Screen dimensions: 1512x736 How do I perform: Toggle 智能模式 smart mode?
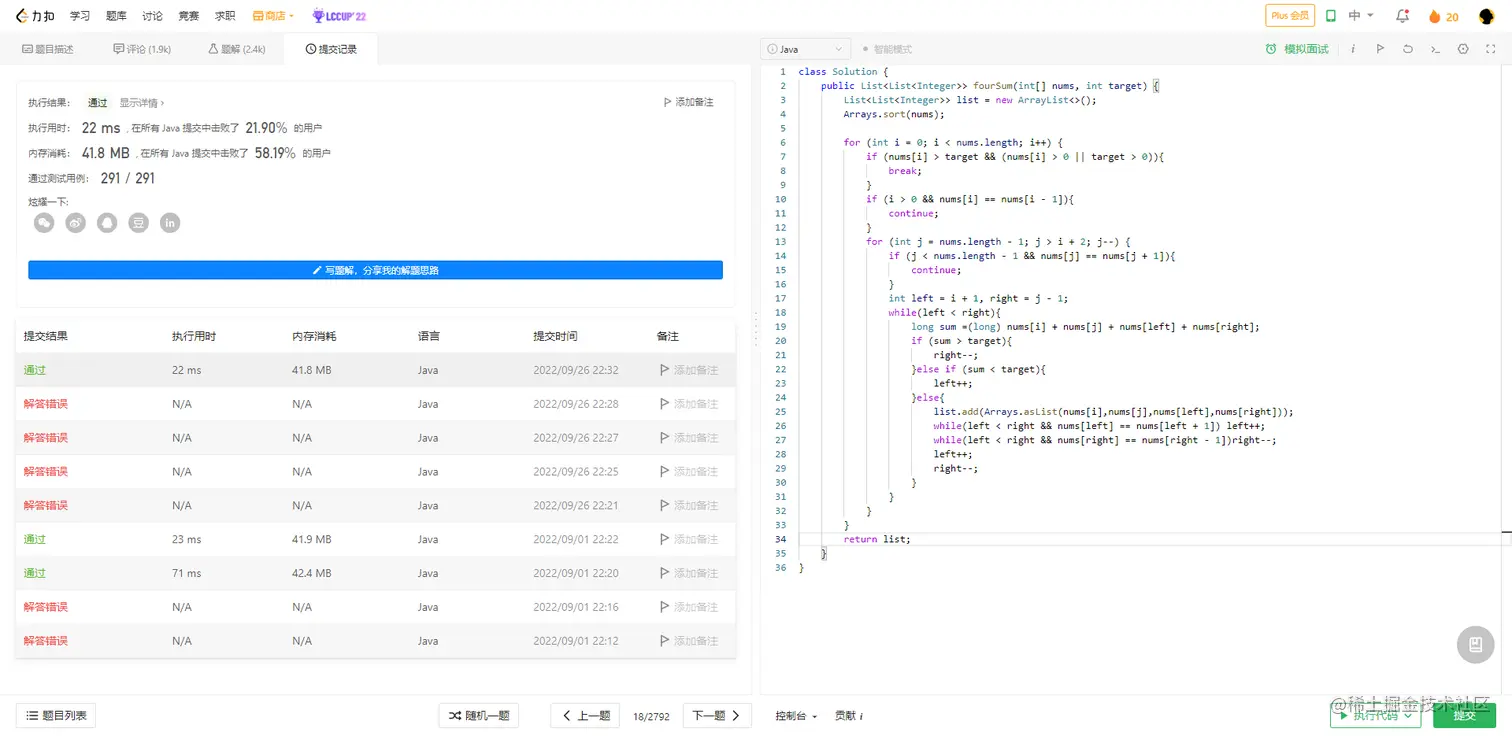click(887, 49)
